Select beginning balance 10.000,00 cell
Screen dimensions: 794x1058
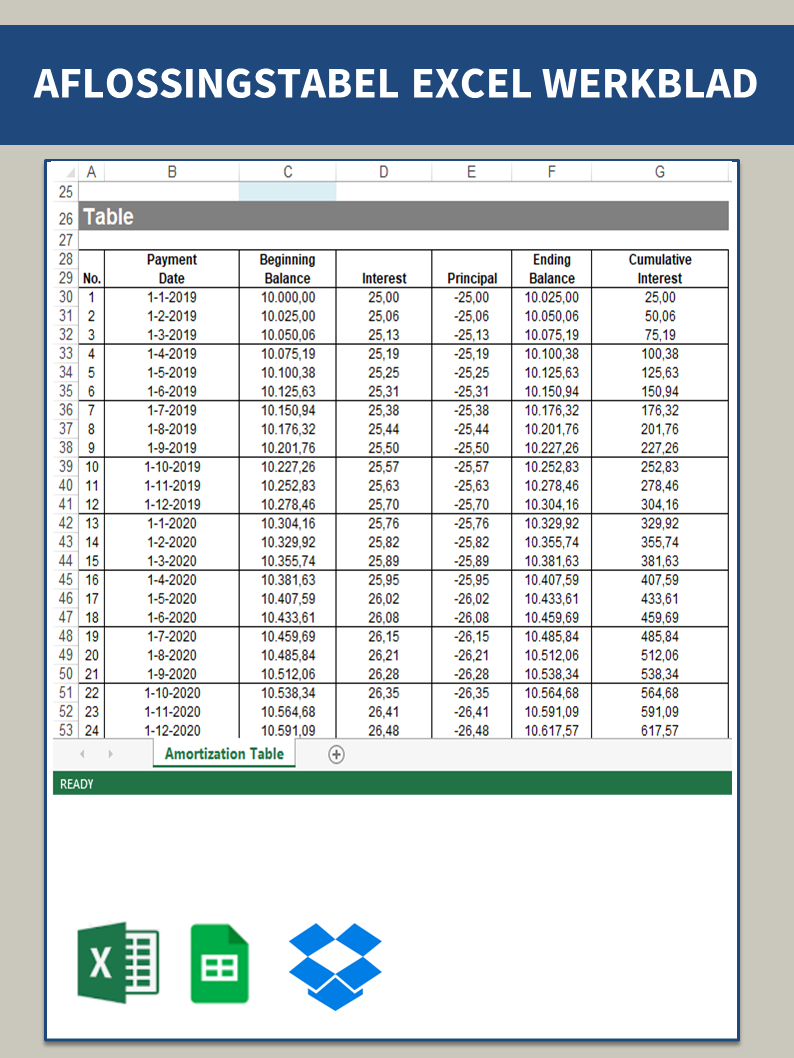click(x=287, y=298)
